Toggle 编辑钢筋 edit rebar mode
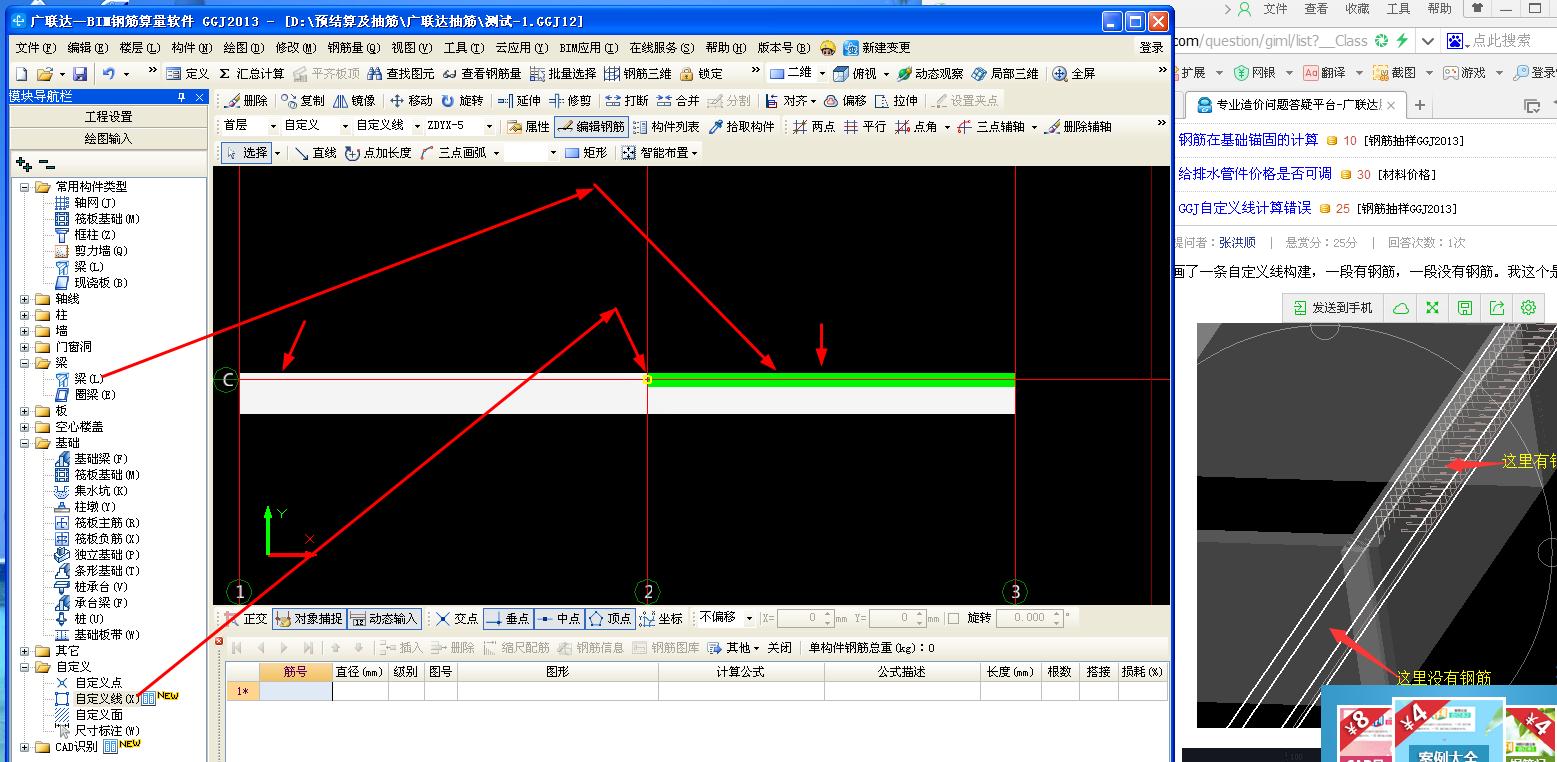Viewport: 1557px width, 762px height. click(x=591, y=127)
